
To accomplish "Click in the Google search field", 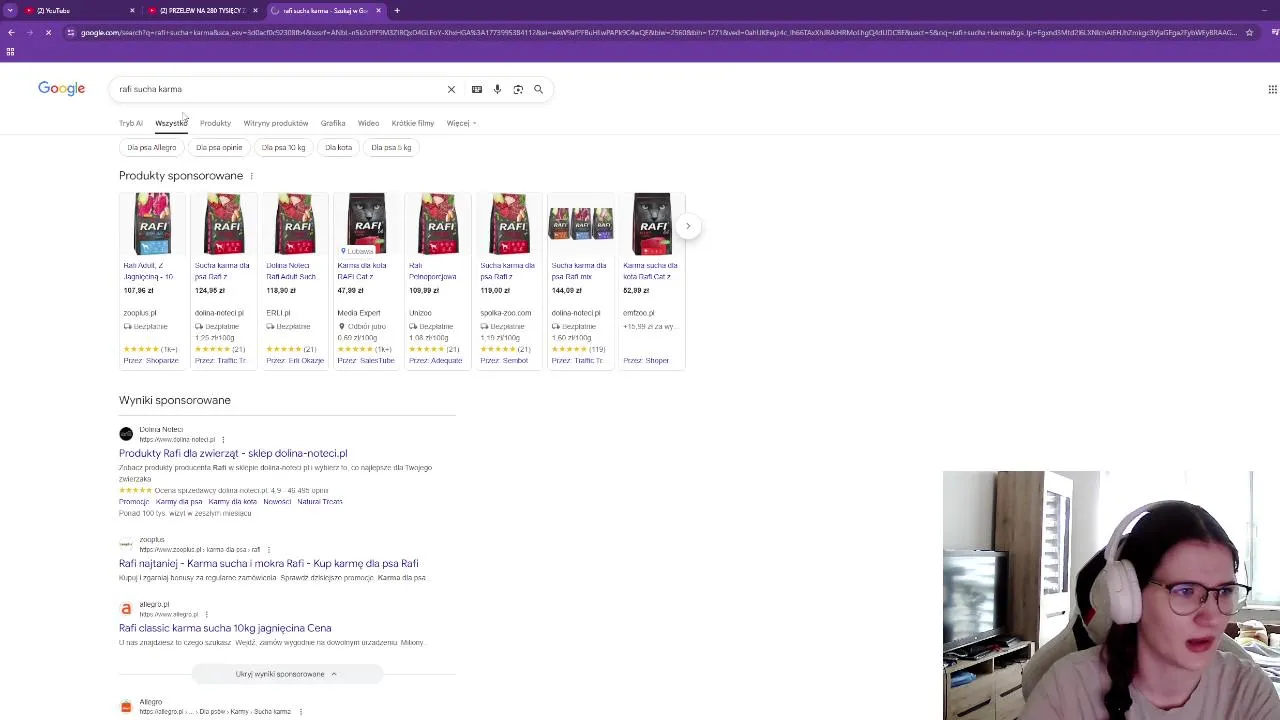I will (280, 89).
